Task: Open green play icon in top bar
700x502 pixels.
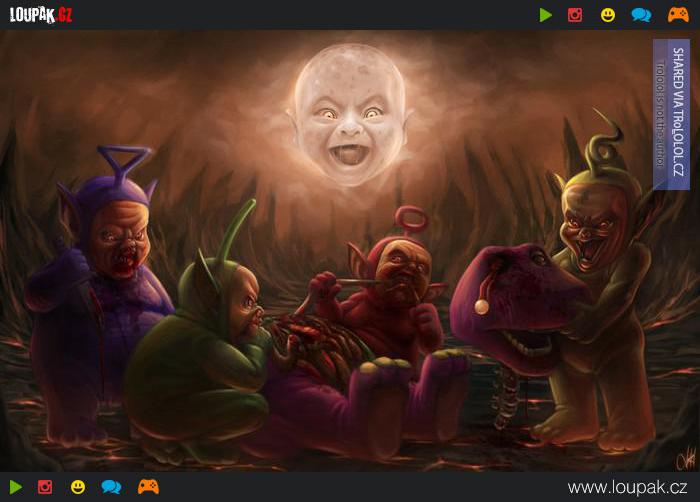Action: click(x=546, y=15)
